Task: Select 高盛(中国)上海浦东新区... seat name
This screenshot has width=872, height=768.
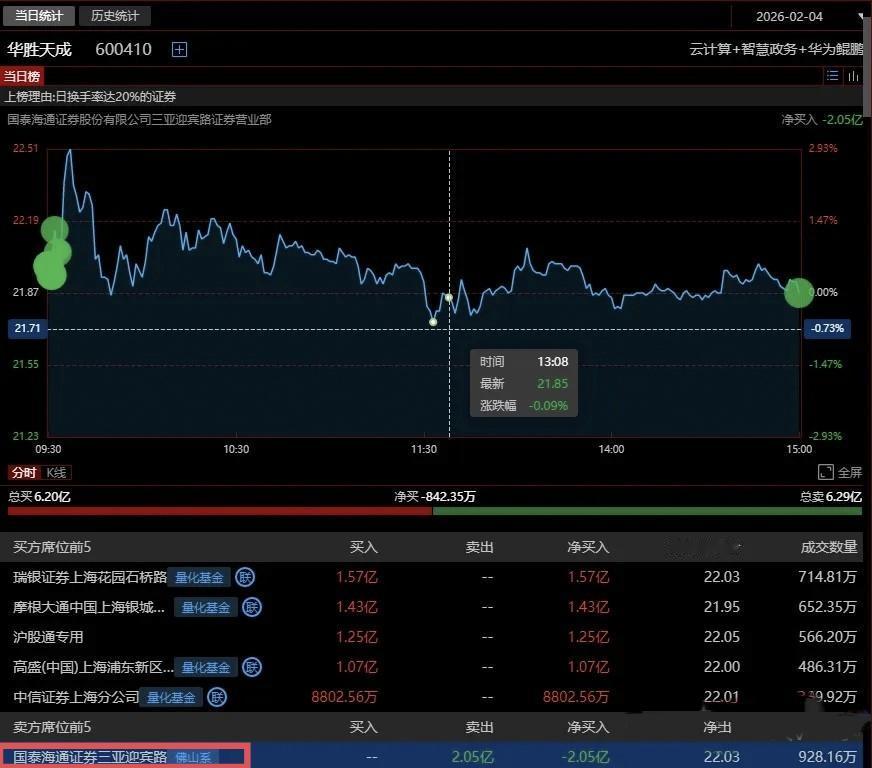Action: coord(92,667)
